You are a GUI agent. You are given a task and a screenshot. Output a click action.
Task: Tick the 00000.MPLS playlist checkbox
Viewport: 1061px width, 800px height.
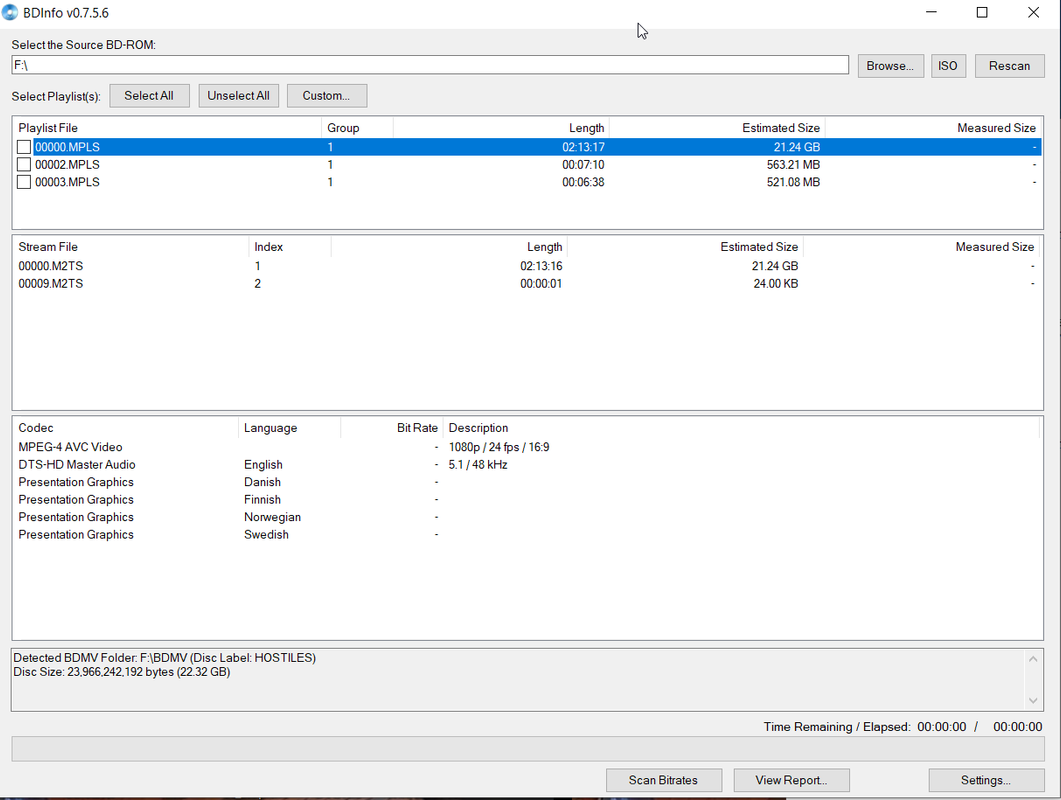pos(24,147)
